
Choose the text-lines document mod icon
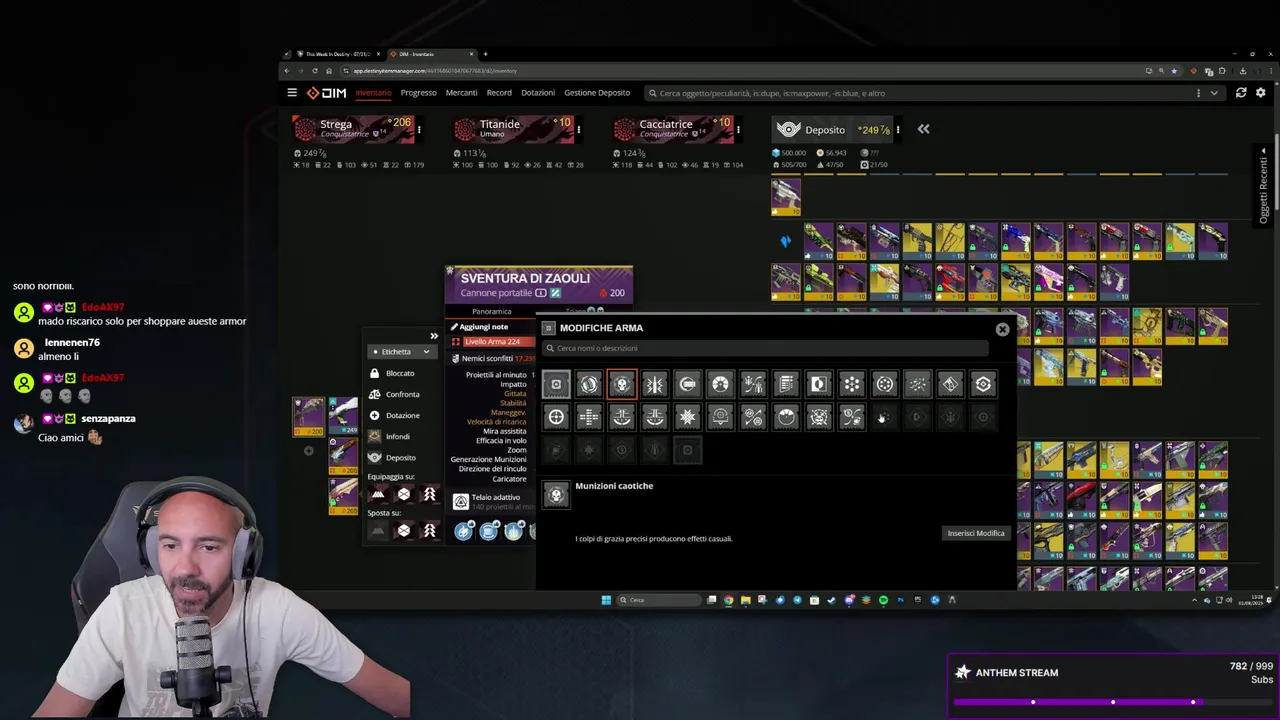pyautogui.click(x=786, y=384)
